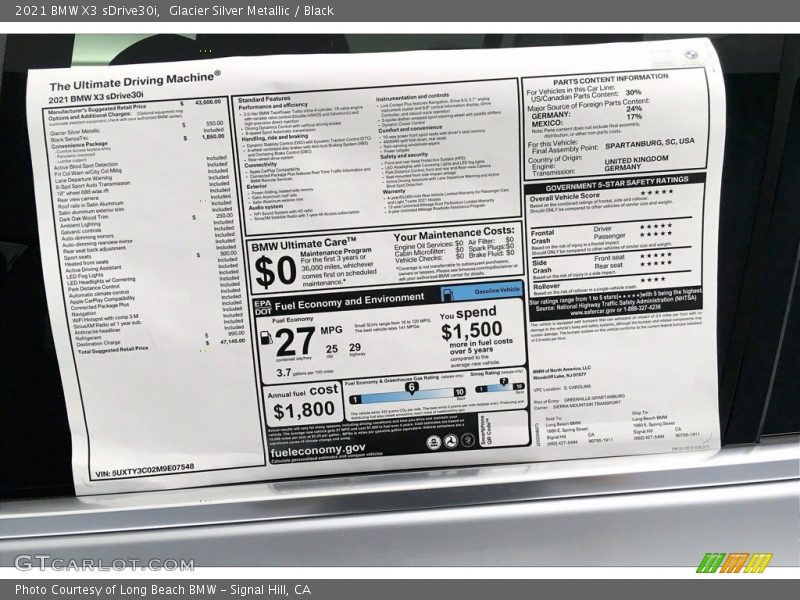
Task: Click the 'Side Crash' rating label
Action: [x=542, y=266]
